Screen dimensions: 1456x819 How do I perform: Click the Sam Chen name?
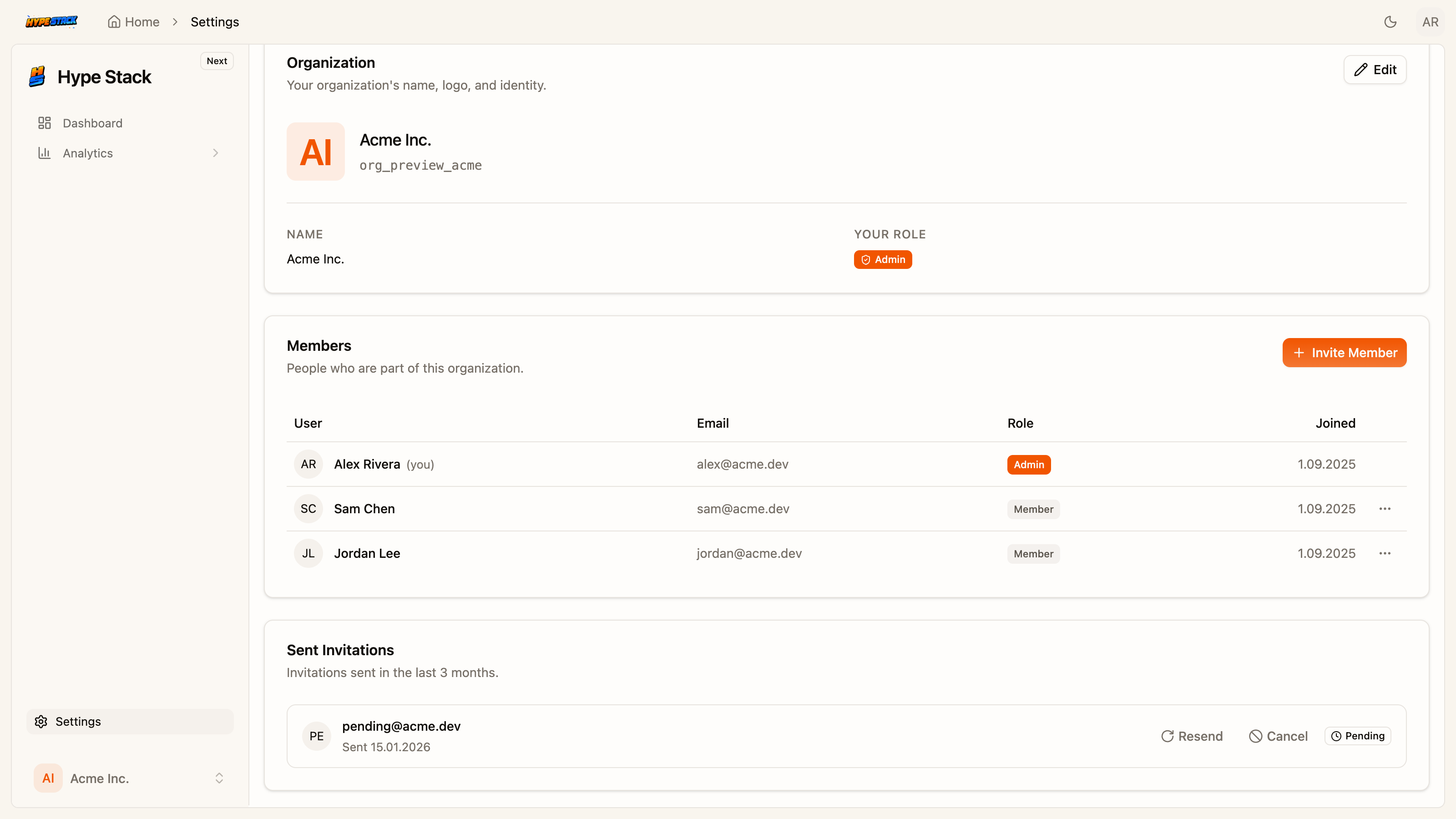point(364,508)
